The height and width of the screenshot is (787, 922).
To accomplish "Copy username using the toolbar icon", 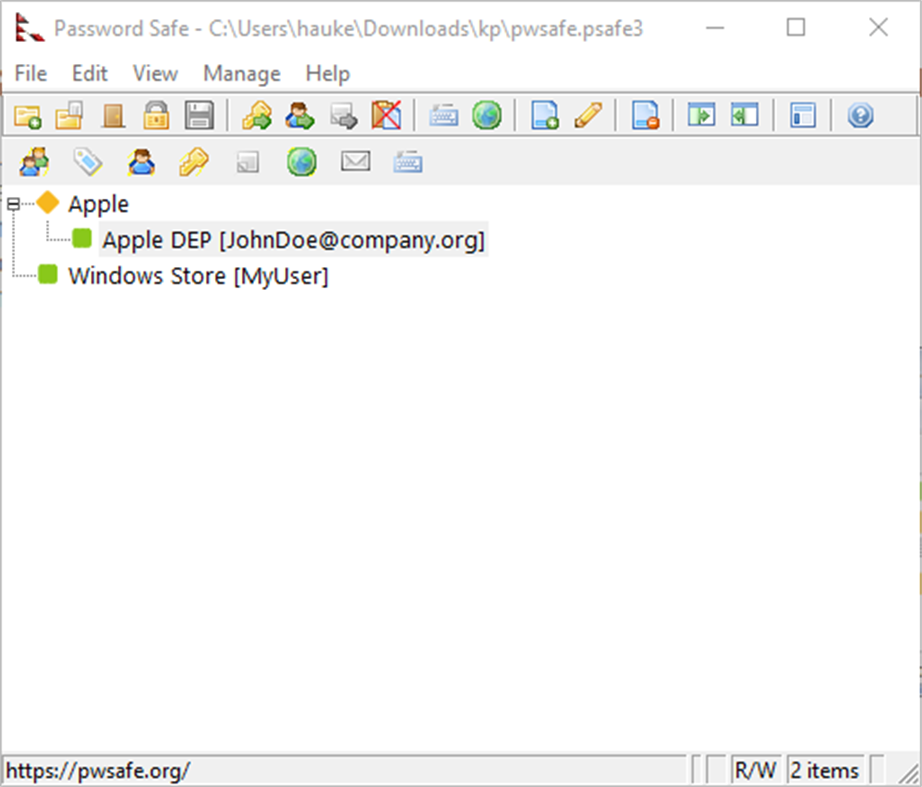I will (300, 116).
